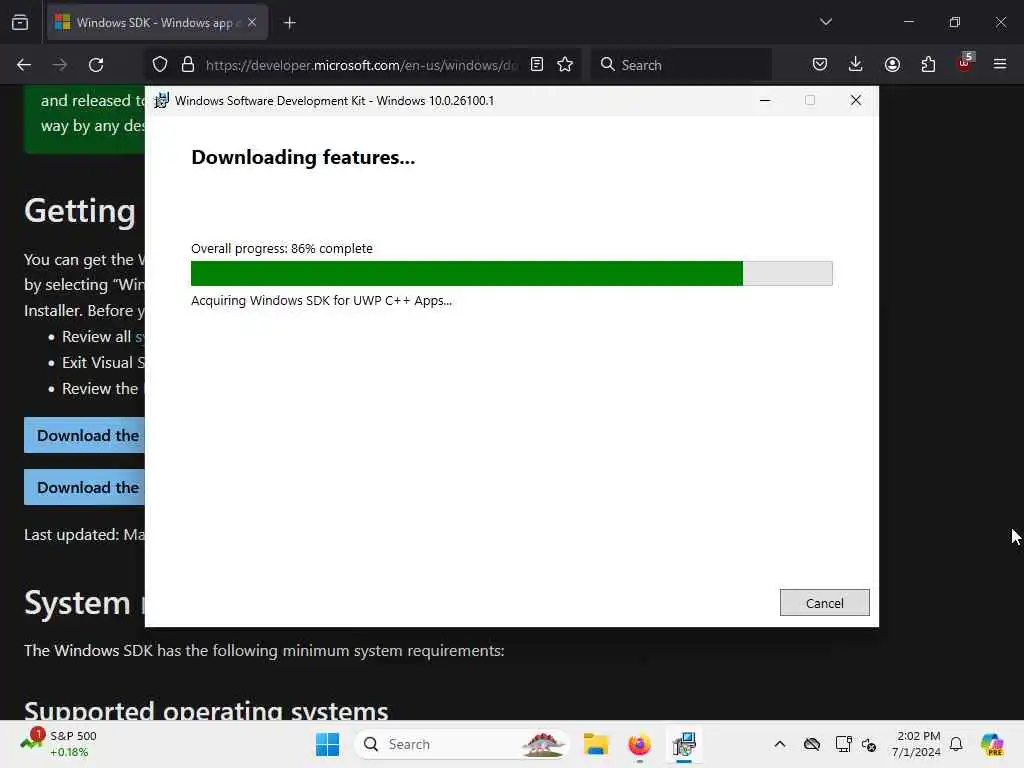The width and height of the screenshot is (1024, 768).
Task: Open the S&P 500 widget
Action: (x=59, y=744)
